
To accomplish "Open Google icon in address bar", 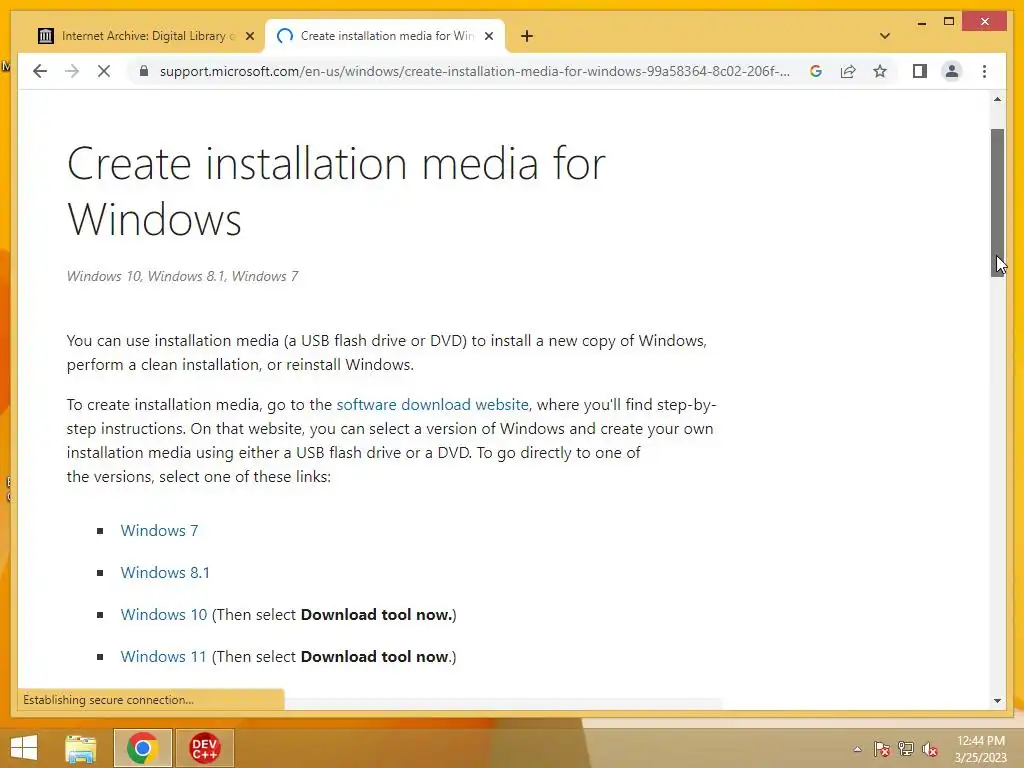I will coord(816,71).
